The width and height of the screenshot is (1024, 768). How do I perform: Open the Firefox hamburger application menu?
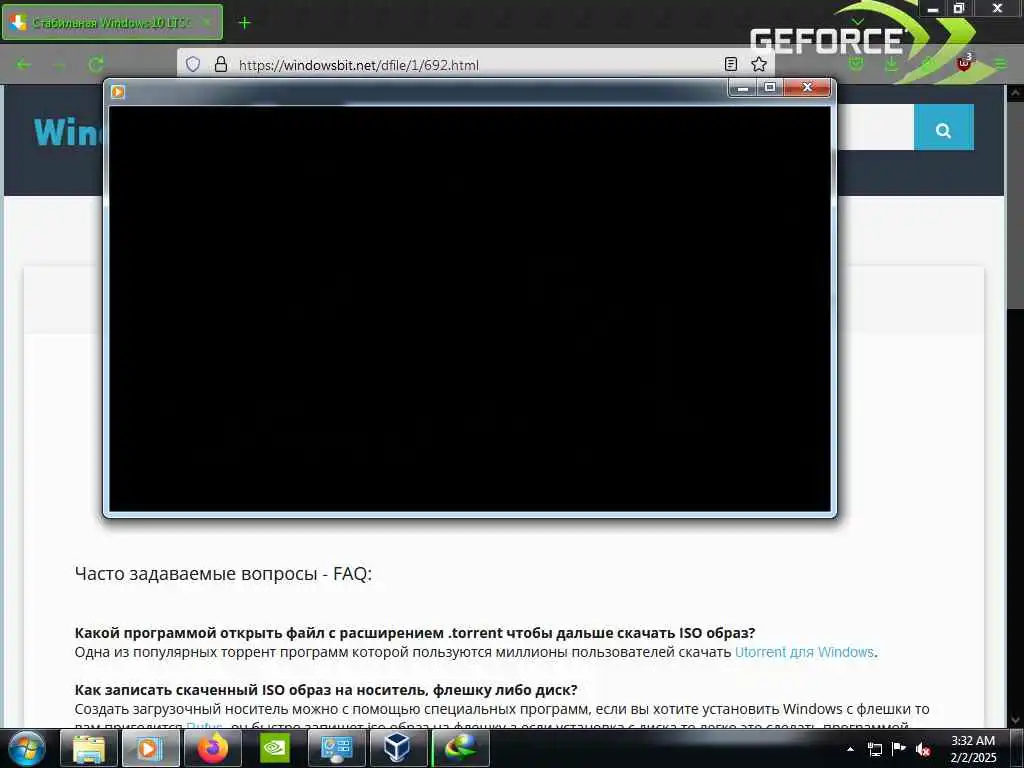1000,63
